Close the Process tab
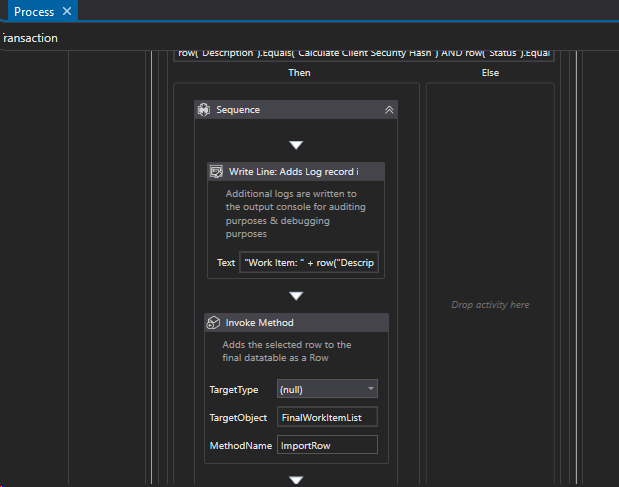This screenshot has width=619, height=487. click(67, 11)
